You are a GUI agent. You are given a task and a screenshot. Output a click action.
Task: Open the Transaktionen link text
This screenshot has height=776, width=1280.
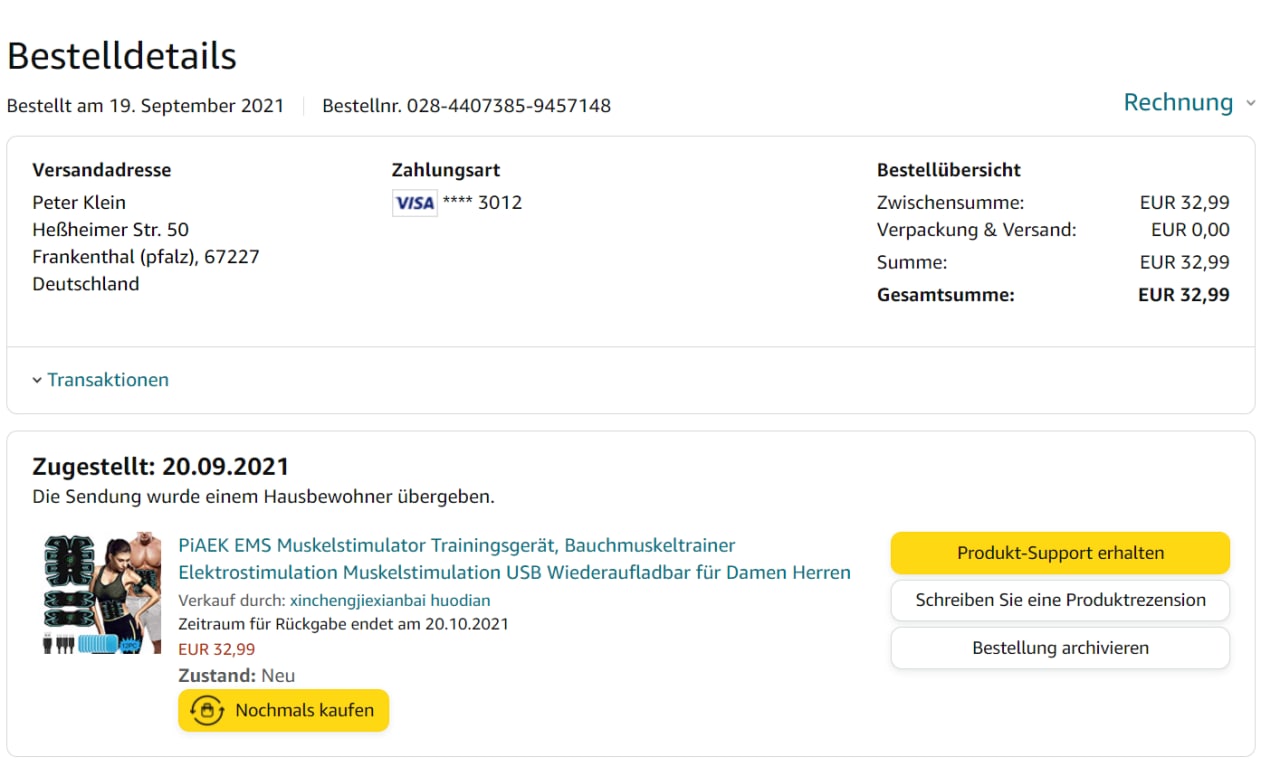[108, 380]
